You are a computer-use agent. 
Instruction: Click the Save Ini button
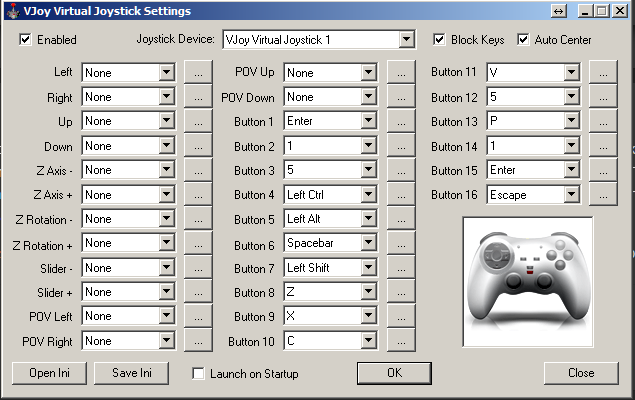coord(132,373)
